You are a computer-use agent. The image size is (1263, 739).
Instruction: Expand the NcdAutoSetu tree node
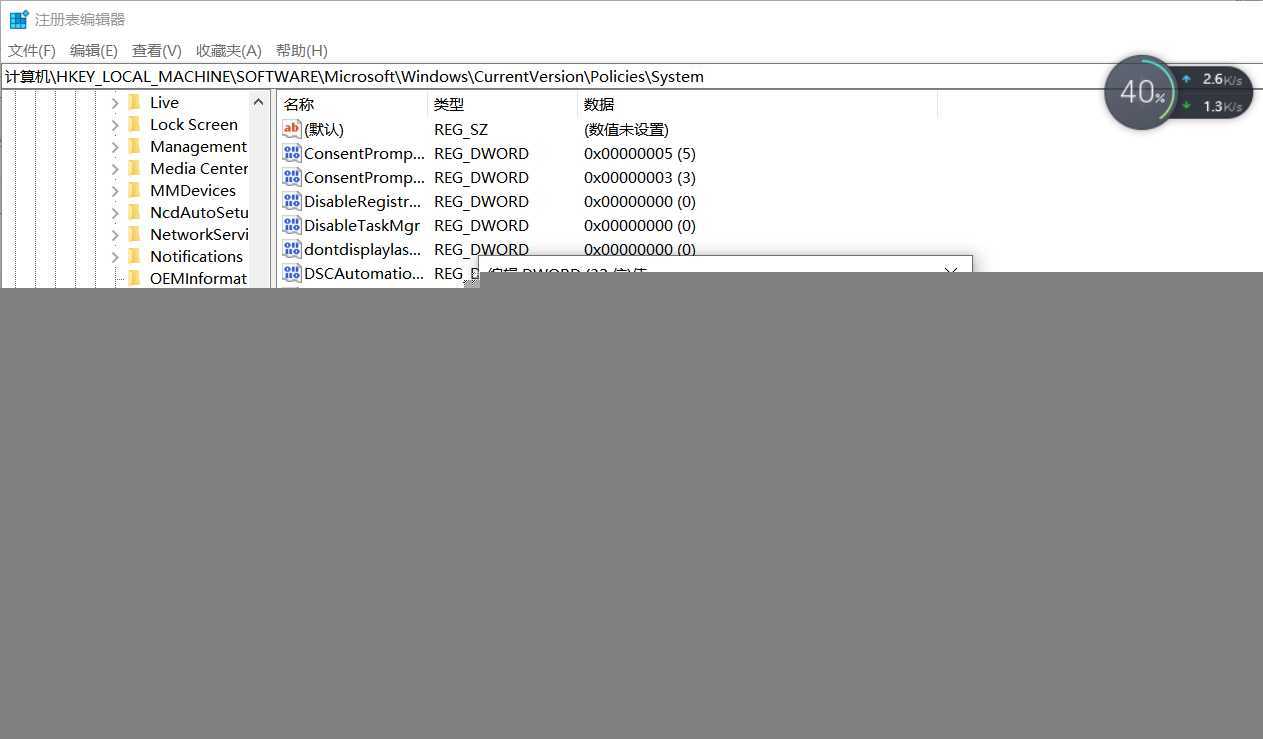point(115,213)
